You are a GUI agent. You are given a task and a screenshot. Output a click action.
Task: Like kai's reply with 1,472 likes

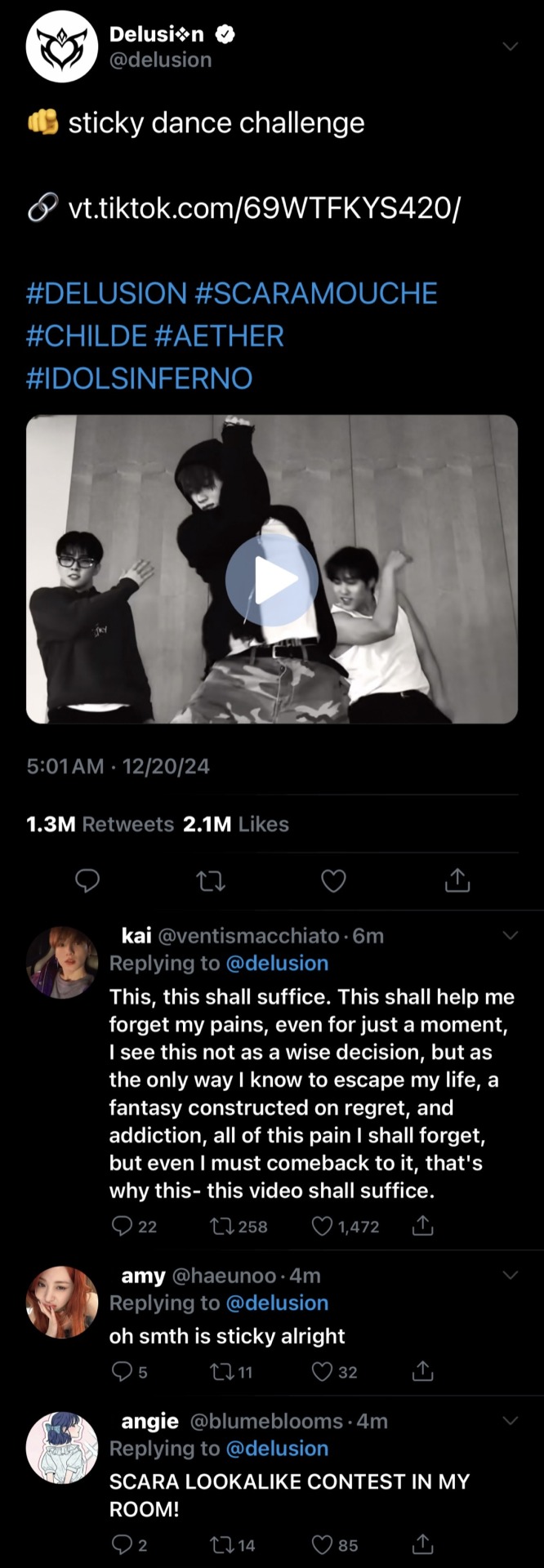(x=323, y=1226)
